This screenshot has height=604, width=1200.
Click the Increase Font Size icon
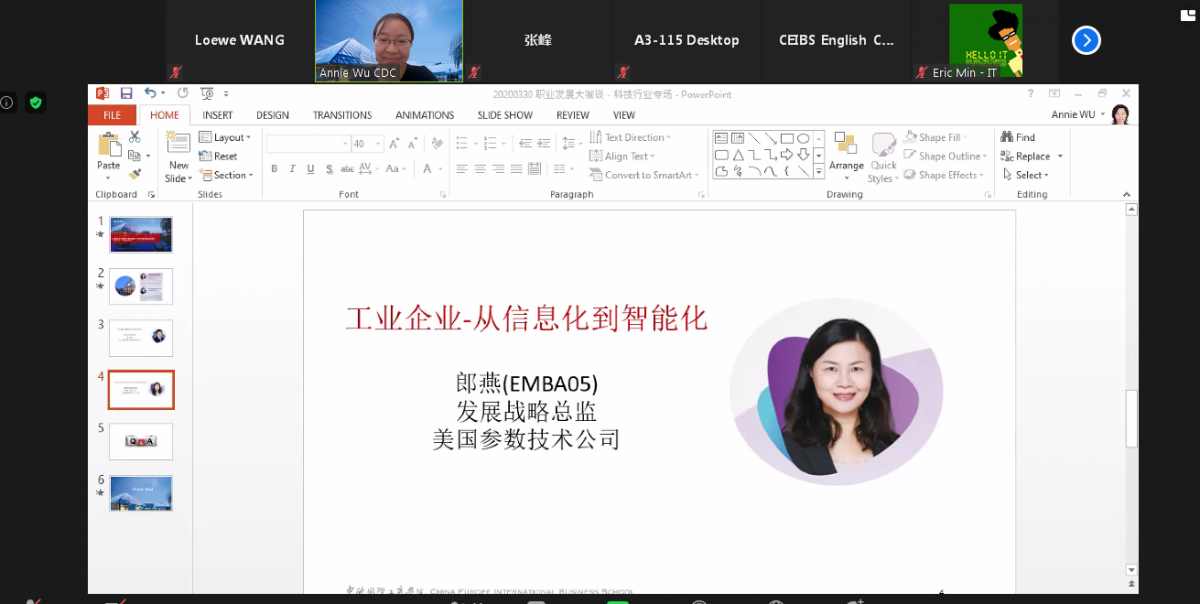tap(394, 143)
